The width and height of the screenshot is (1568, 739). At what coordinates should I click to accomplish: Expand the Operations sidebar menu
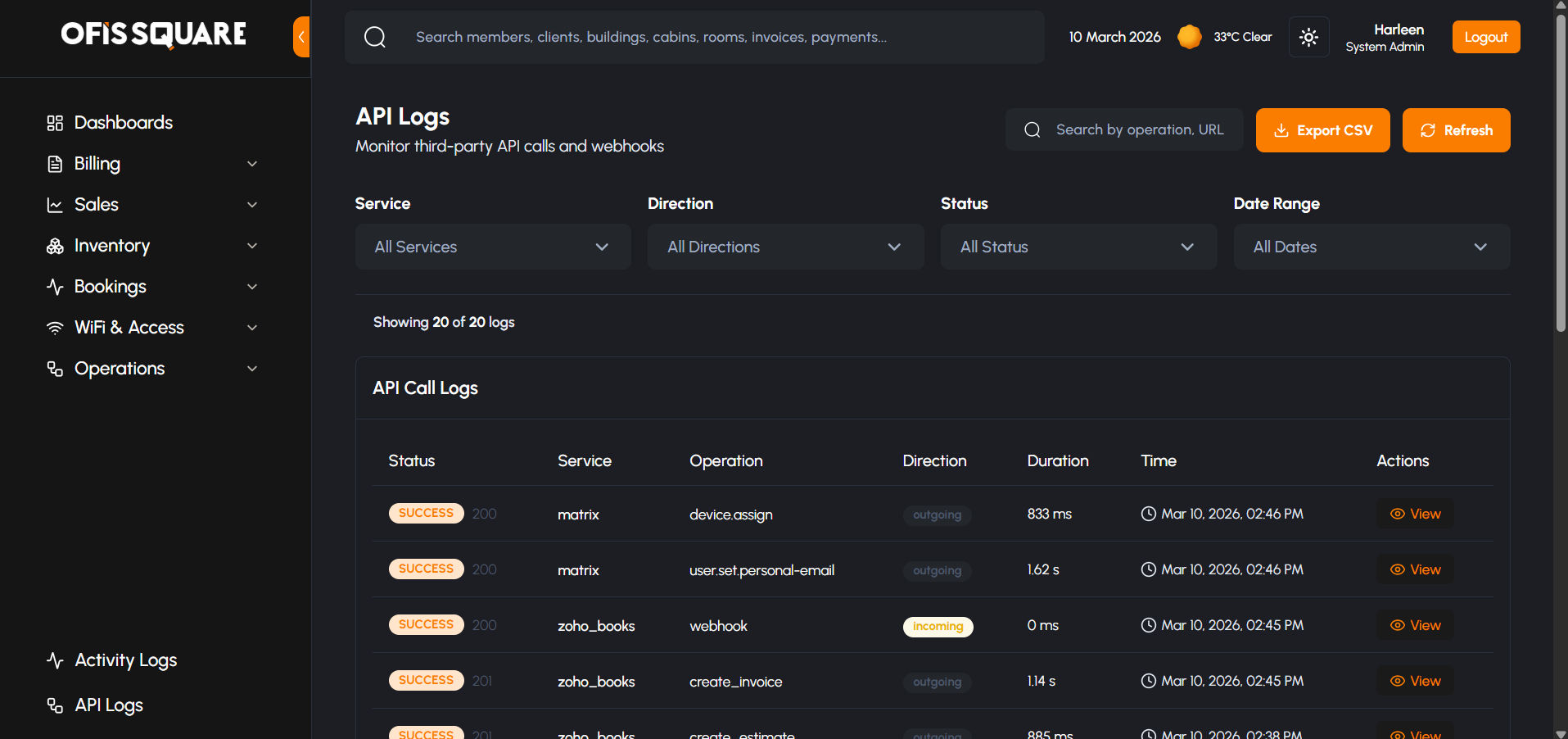point(152,369)
